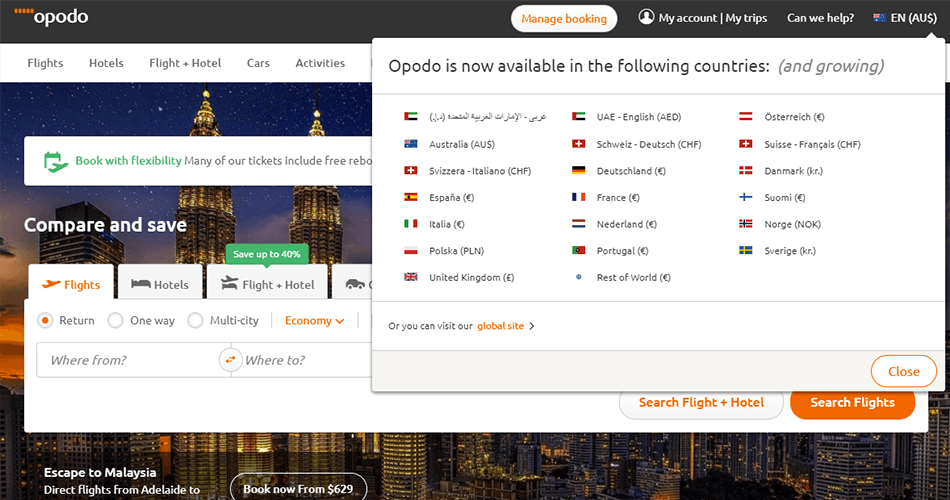Click the Save up to 40% badge

coord(267,254)
